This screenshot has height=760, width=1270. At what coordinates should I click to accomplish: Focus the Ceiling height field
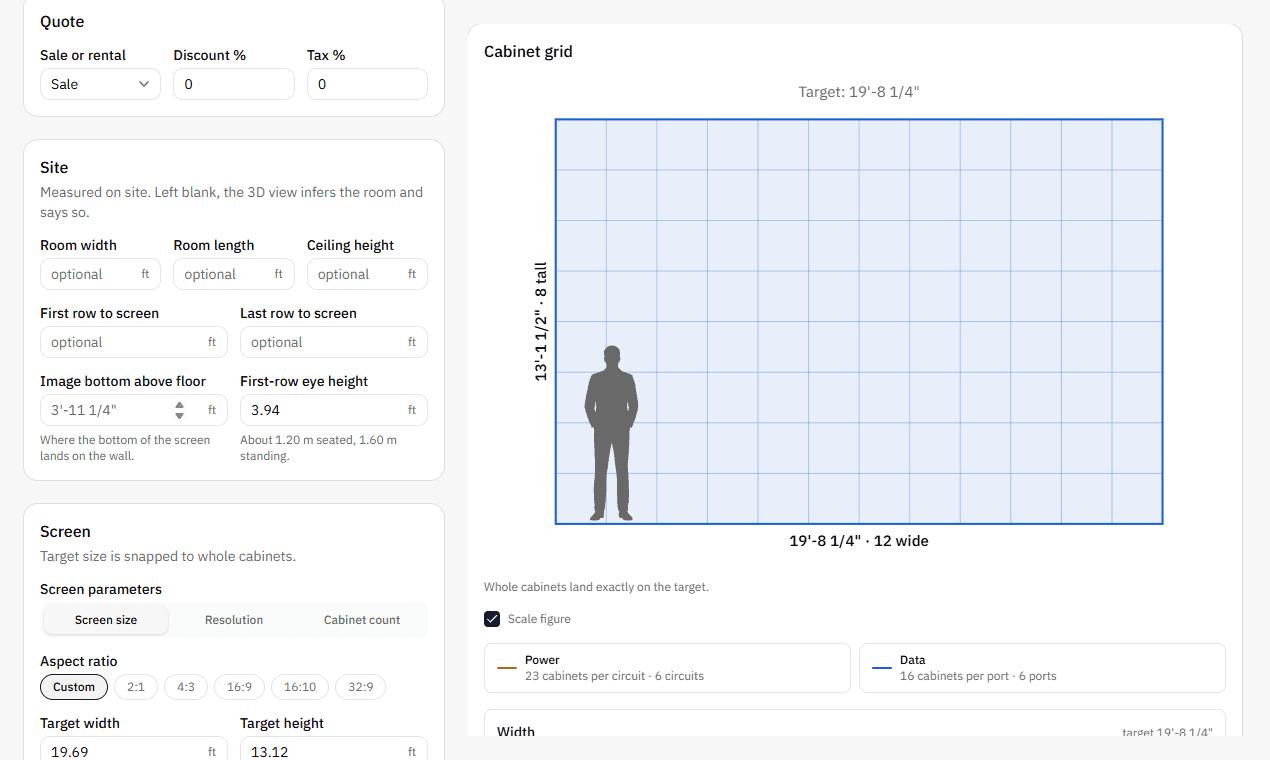[367, 274]
